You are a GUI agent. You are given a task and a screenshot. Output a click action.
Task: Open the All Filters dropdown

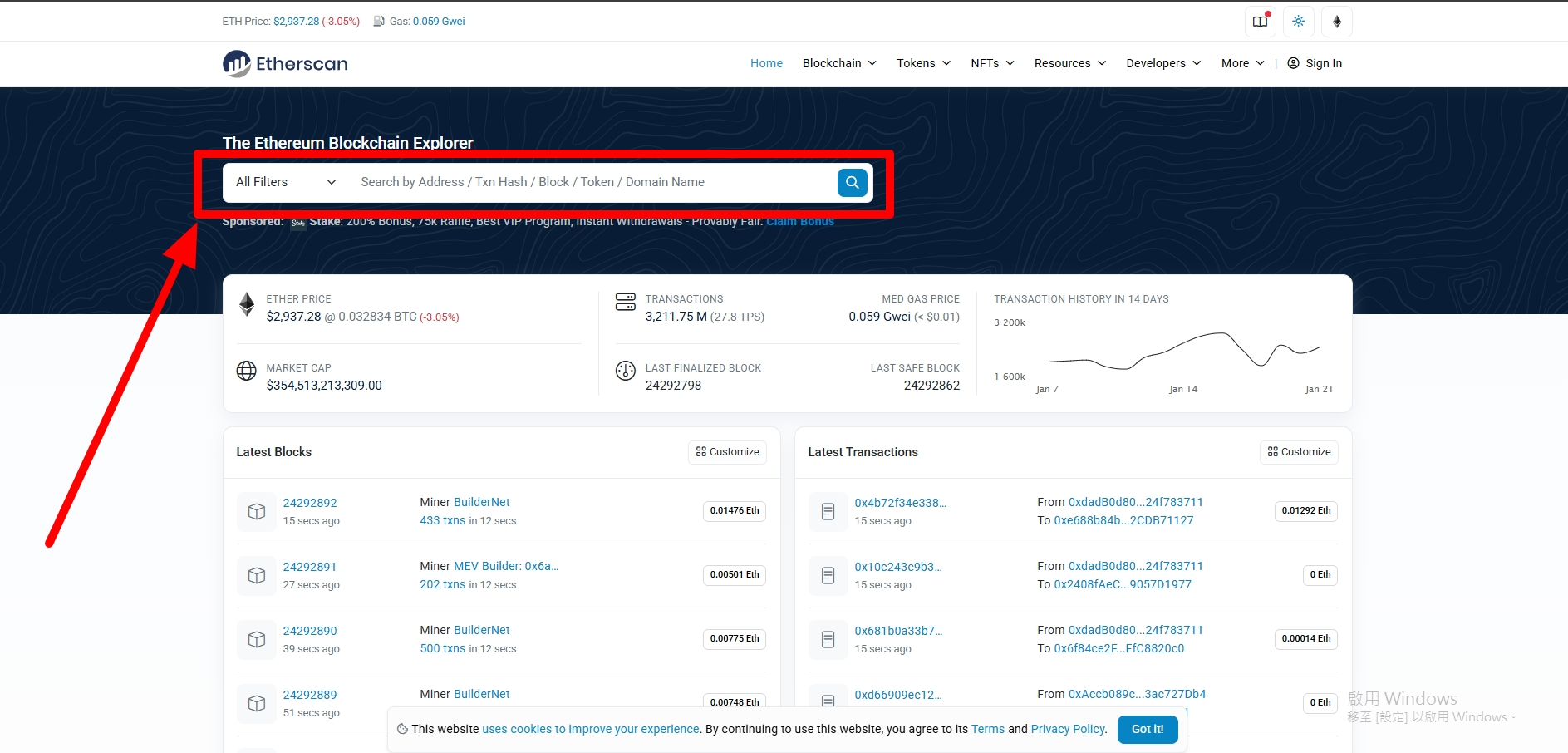285,183
